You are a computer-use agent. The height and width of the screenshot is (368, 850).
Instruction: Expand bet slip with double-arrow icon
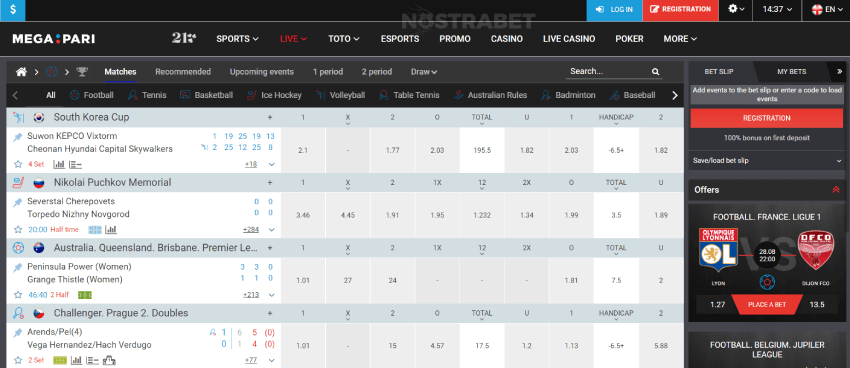[840, 72]
